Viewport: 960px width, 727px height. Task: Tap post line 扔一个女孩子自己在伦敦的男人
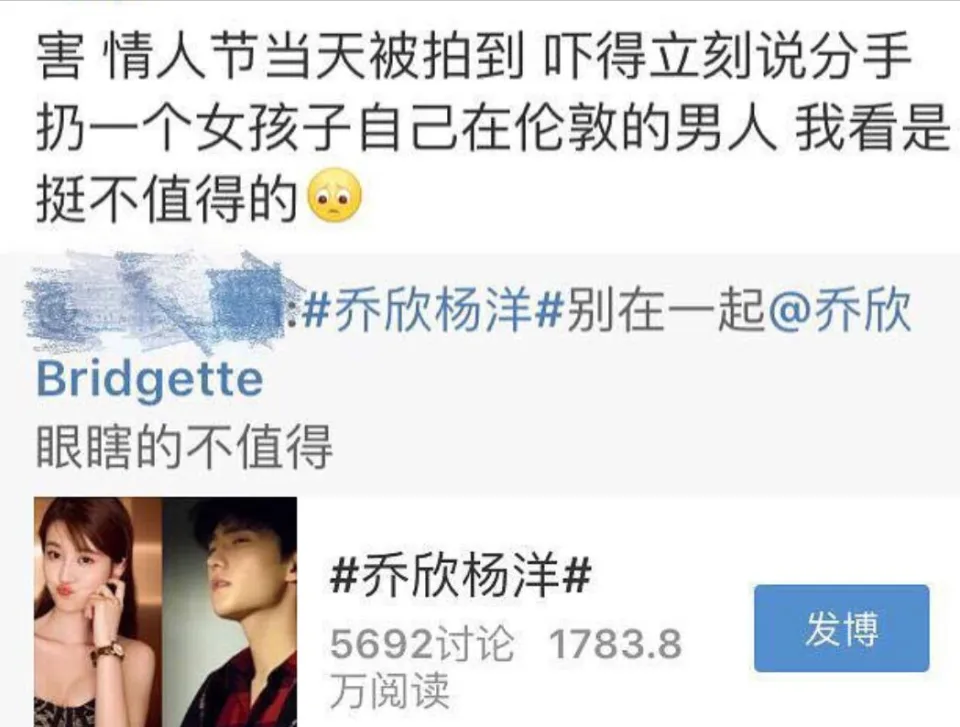click(406, 127)
